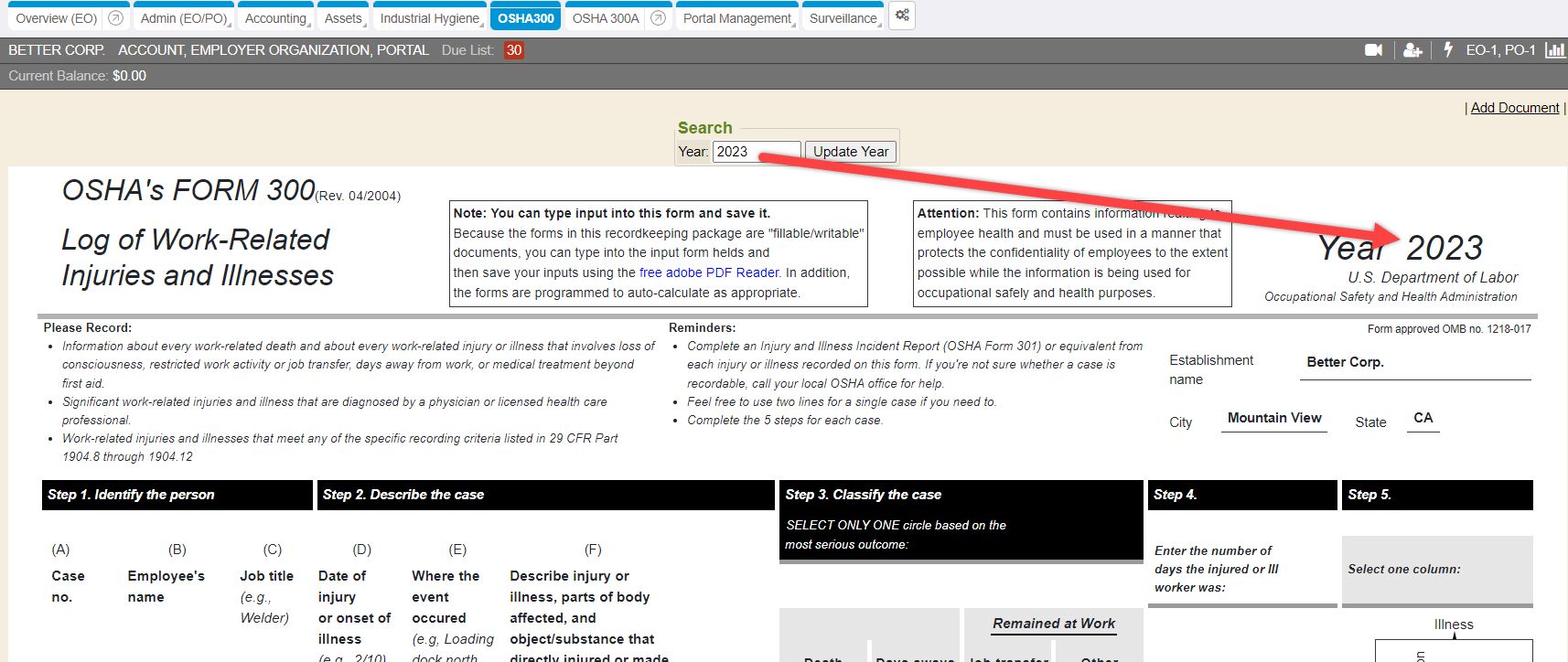
Task: Click the video camera icon
Action: click(x=1373, y=50)
